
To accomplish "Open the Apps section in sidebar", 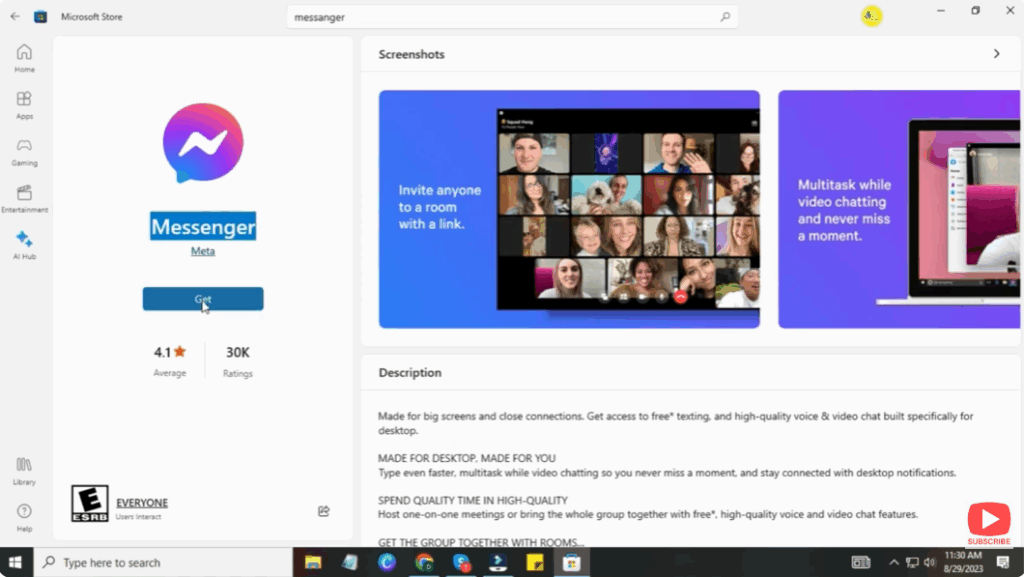I will tap(23, 103).
